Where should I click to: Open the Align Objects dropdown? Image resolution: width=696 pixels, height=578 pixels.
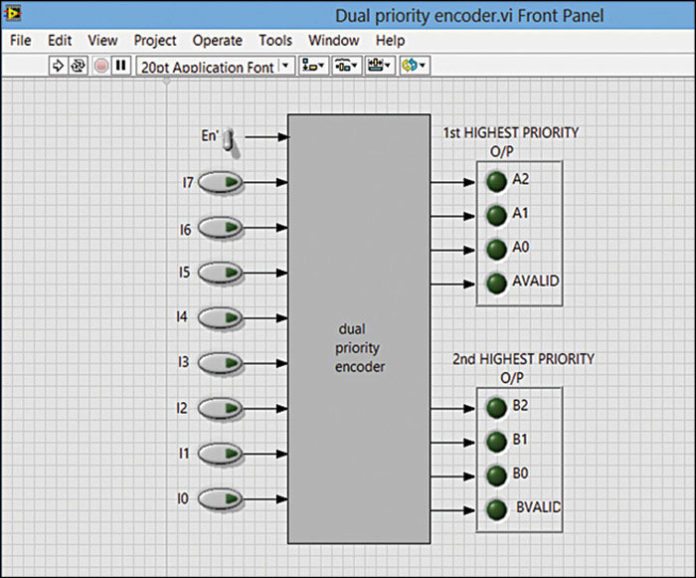(312, 66)
